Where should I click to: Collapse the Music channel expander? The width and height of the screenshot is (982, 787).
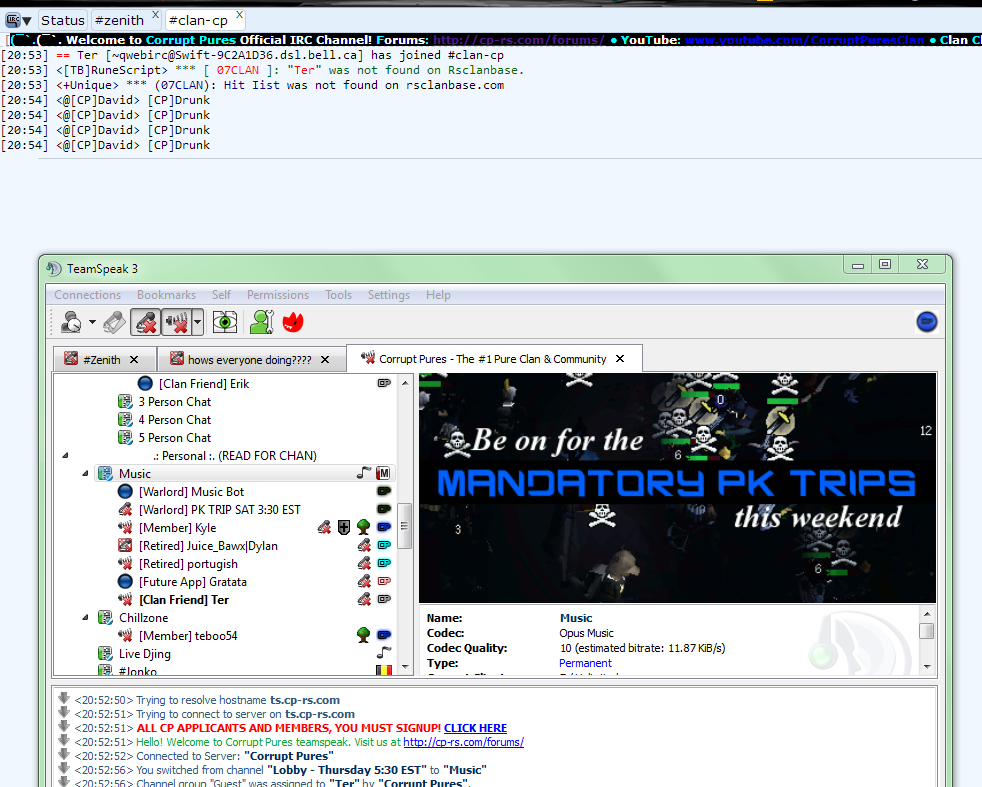coord(85,474)
